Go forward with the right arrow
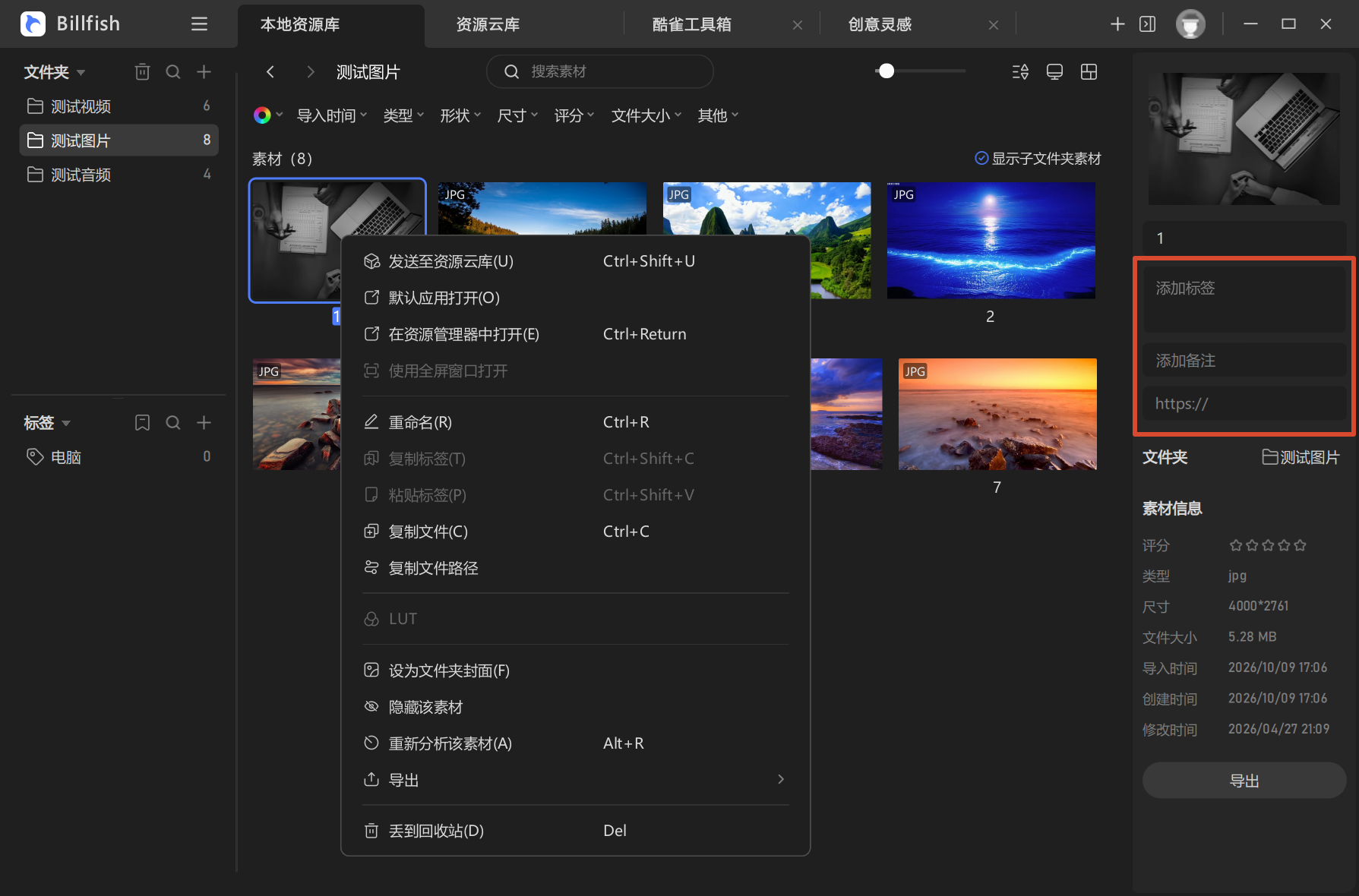The width and height of the screenshot is (1359, 896). click(310, 71)
